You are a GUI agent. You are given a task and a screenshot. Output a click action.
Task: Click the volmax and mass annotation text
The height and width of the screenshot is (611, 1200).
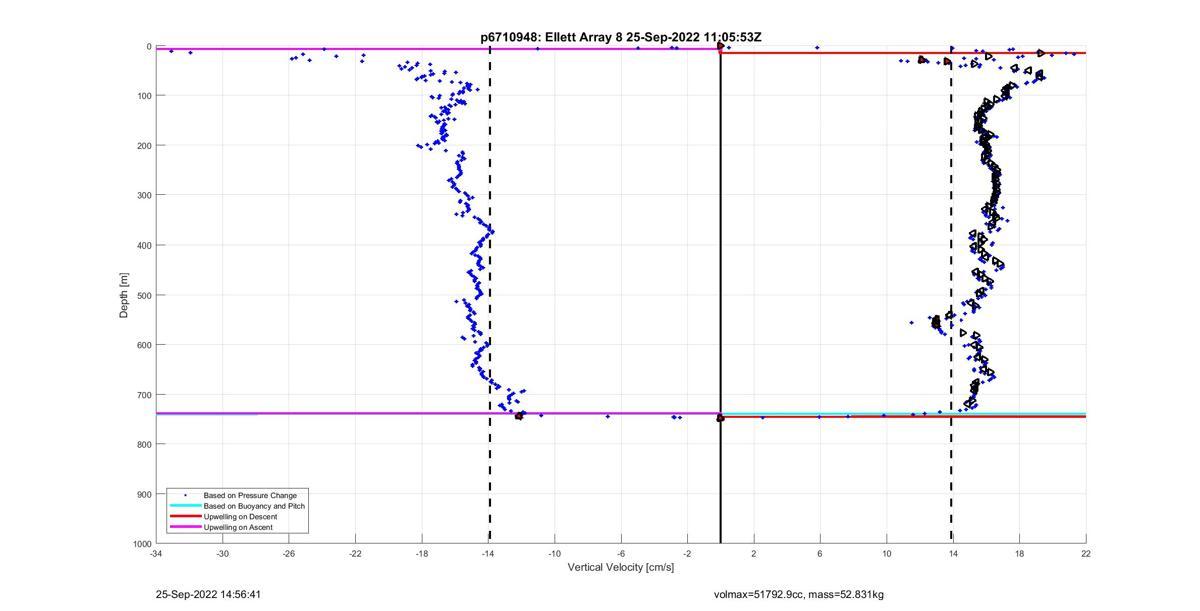pos(799,594)
